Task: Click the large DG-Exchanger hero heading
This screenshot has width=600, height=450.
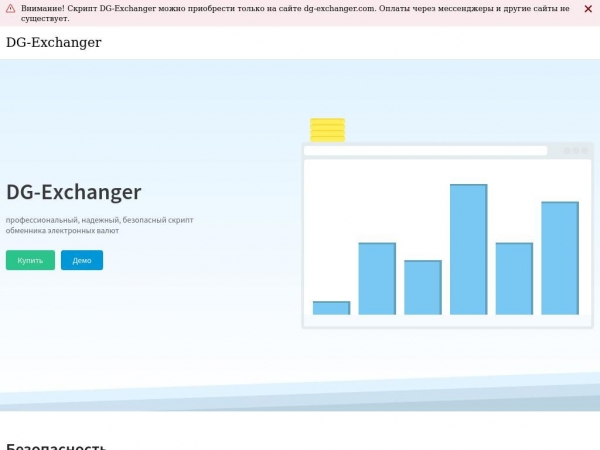Action: (74, 192)
